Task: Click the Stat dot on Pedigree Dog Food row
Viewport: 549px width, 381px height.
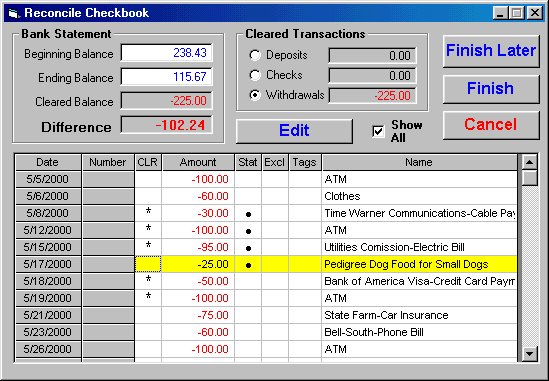Action: coord(248,265)
